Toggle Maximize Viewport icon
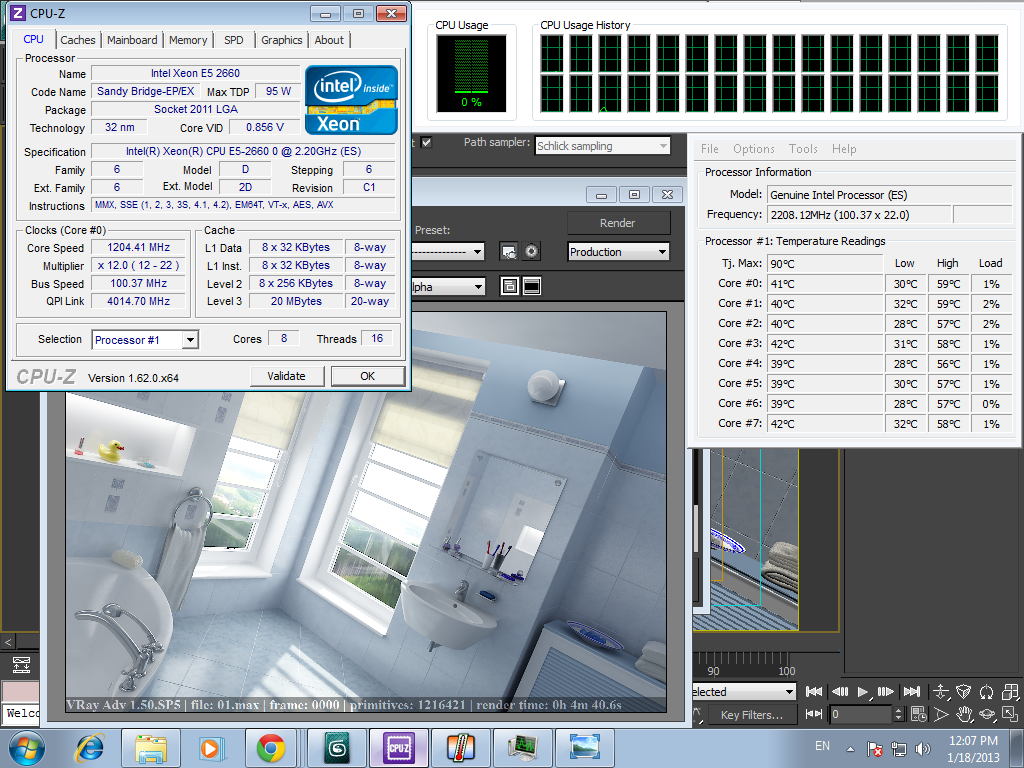 [x=1009, y=714]
